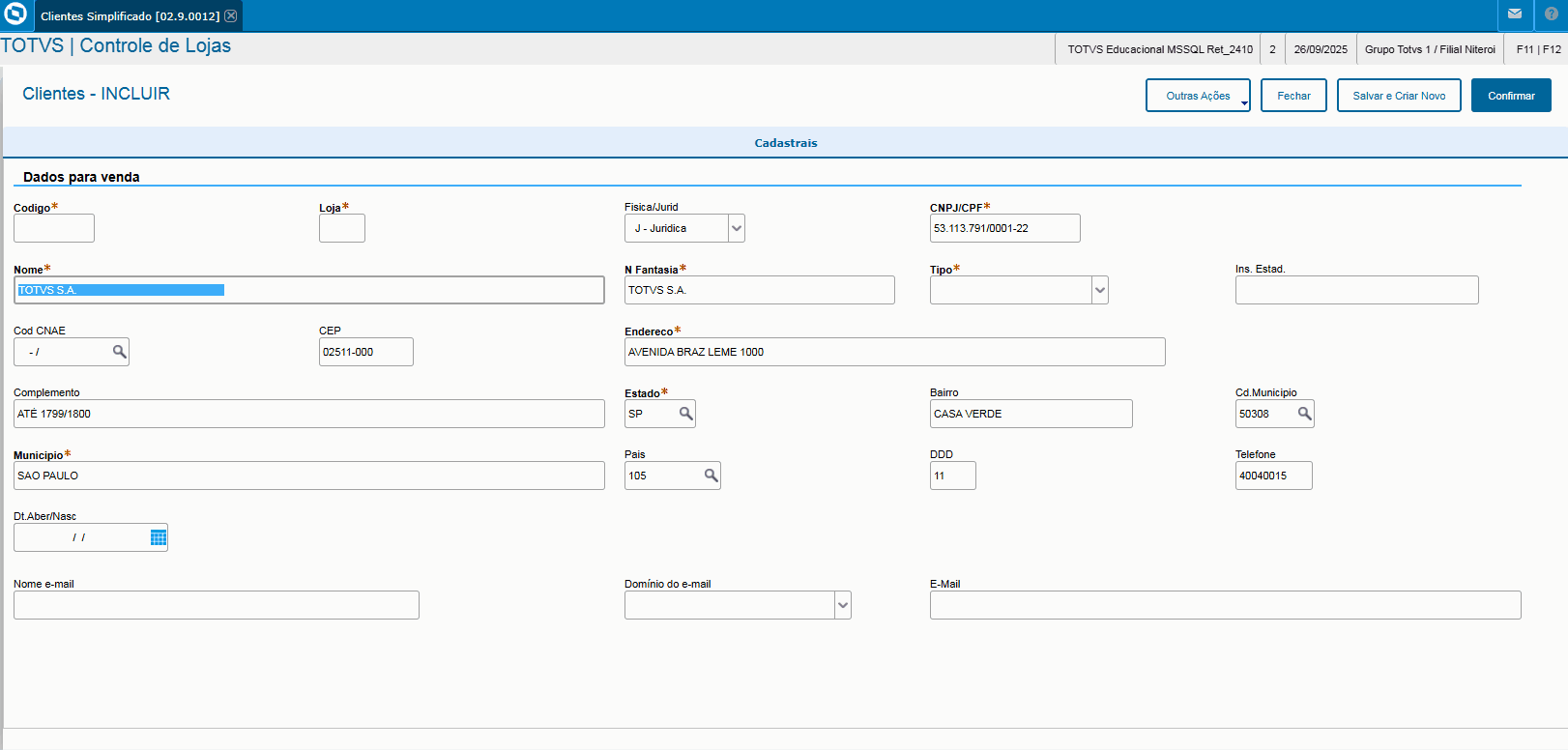Expand Domínio do e-mail dropdown
The image size is (1568, 750).
coord(842,605)
